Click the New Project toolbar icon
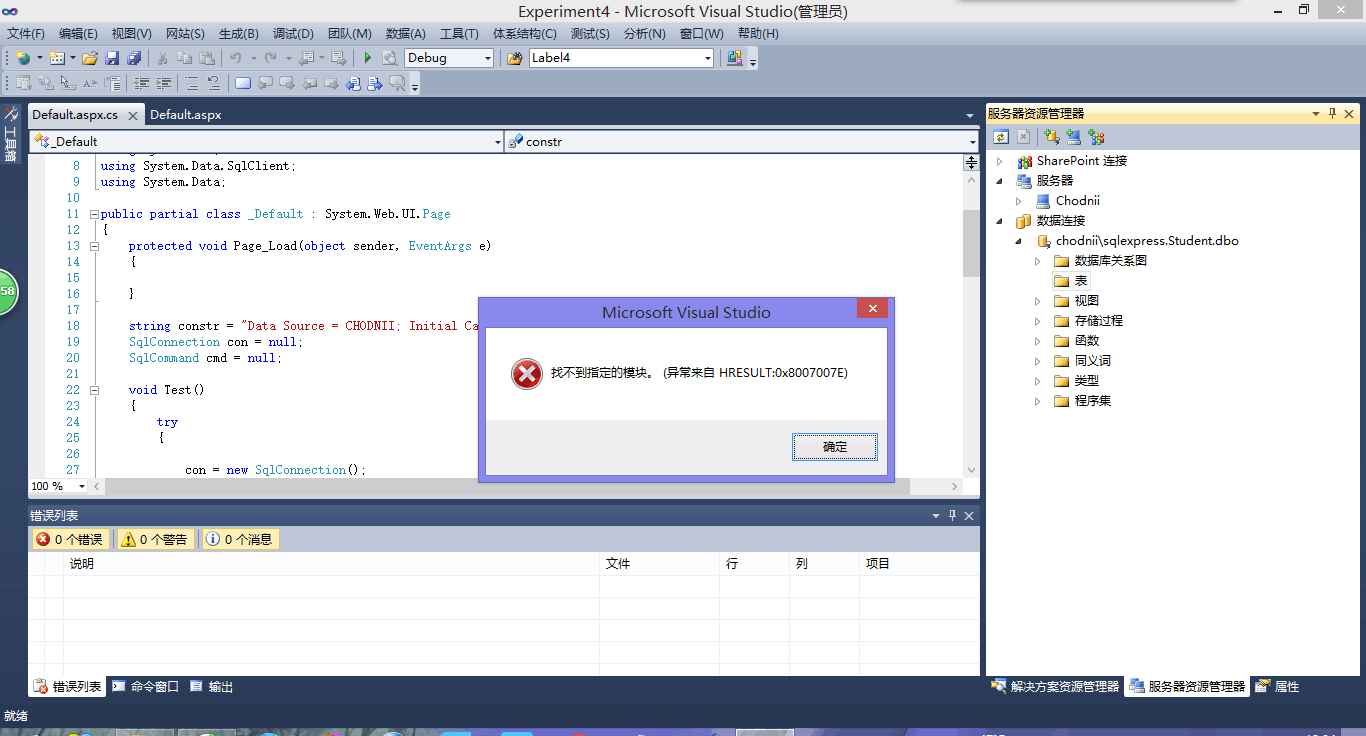Viewport: 1366px width, 736px height. click(x=23, y=58)
